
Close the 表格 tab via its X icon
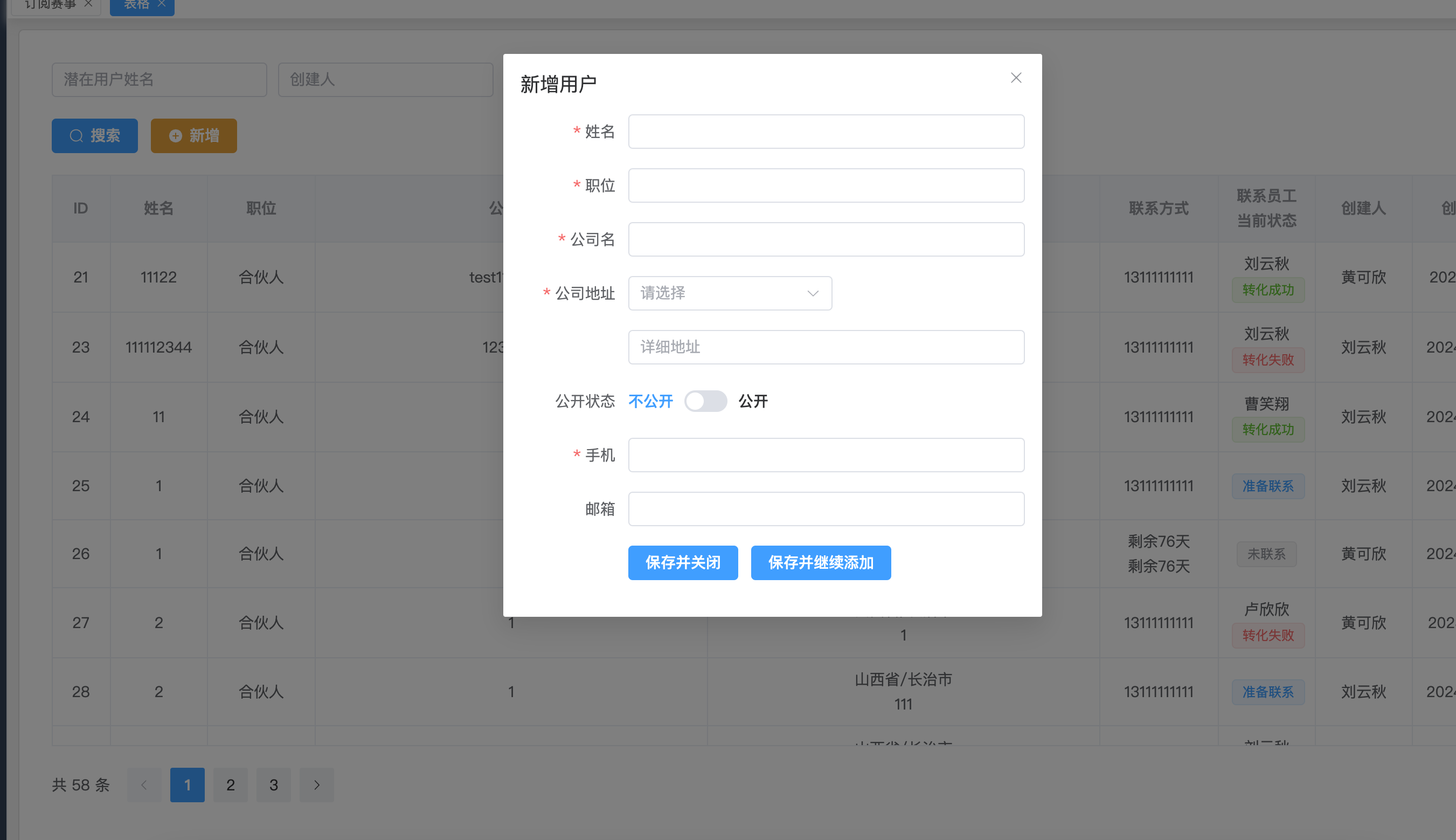pos(162,3)
